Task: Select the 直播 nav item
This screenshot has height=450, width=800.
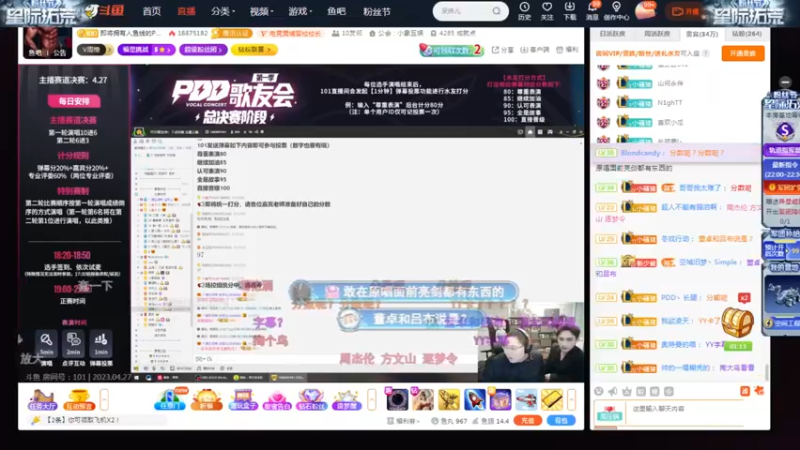Action: [x=186, y=11]
